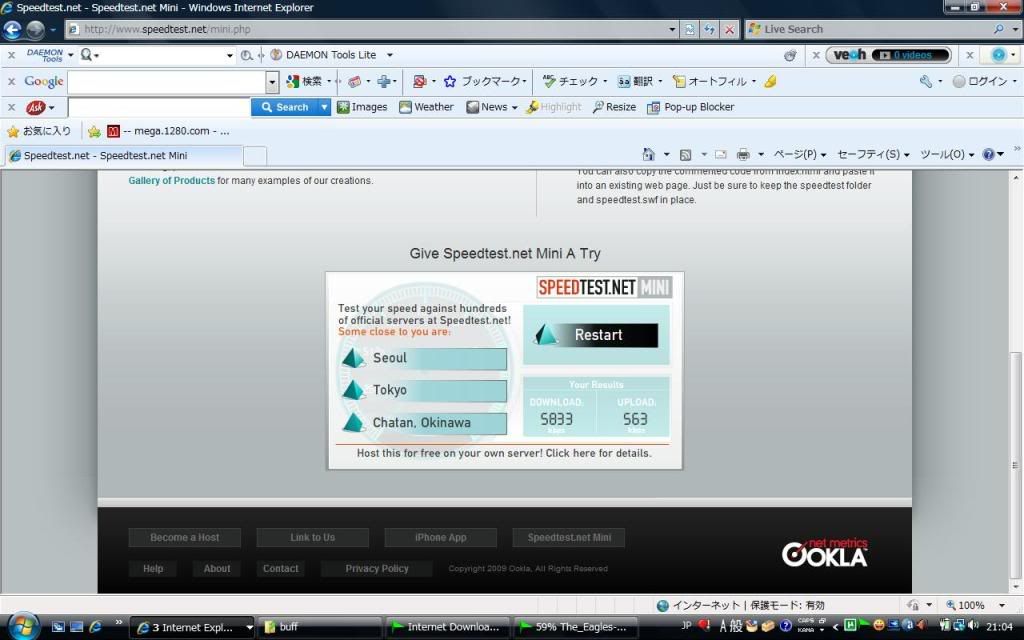This screenshot has height=640, width=1024.
Task: Select the Seoul server button
Action: coord(424,358)
